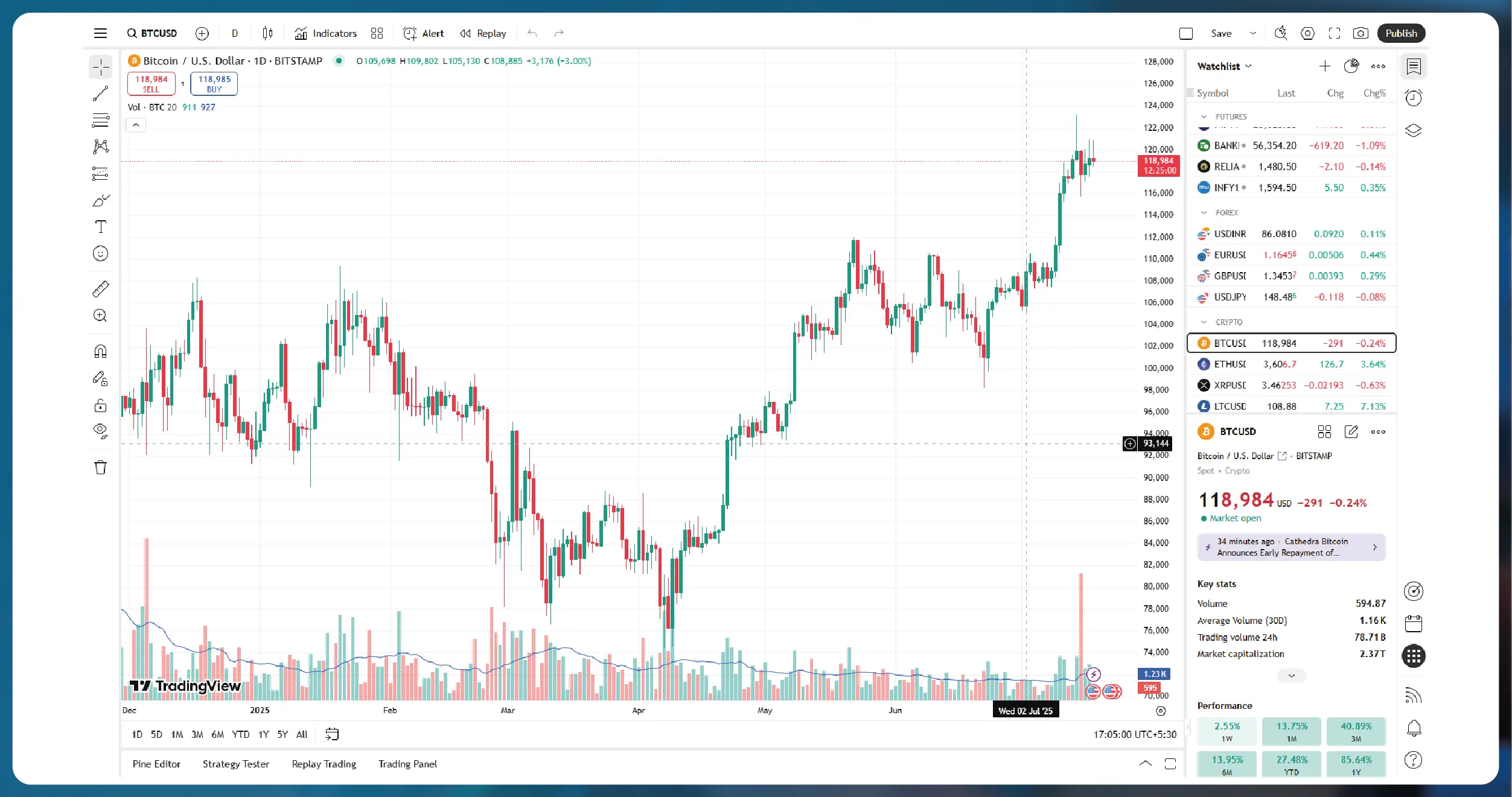The image size is (1512, 797).
Task: Click the Publish button
Action: pyautogui.click(x=1400, y=33)
